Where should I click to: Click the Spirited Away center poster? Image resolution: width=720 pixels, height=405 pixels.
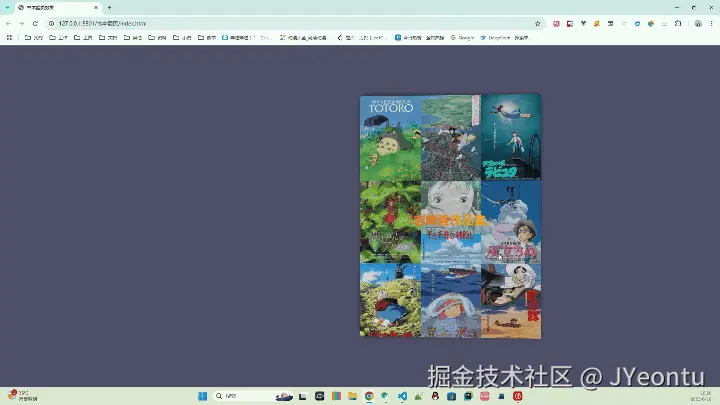click(x=450, y=222)
